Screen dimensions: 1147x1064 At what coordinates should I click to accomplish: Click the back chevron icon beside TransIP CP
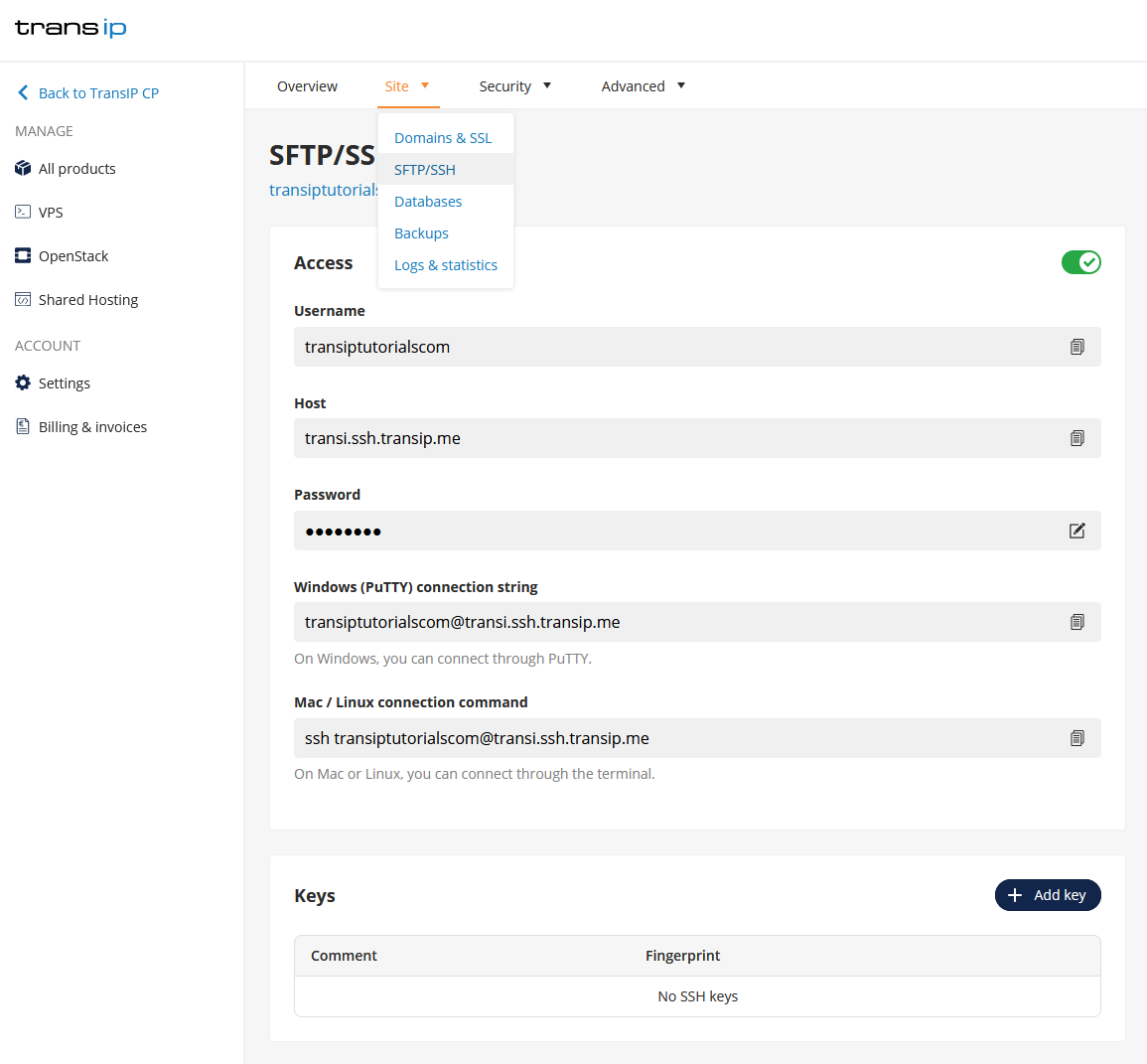[23, 92]
